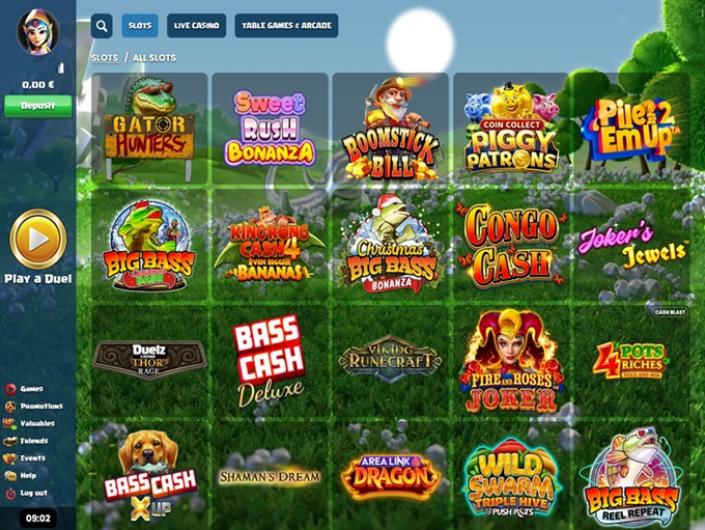705x530 pixels.
Task: Click the player avatar portrait
Action: tap(38, 31)
